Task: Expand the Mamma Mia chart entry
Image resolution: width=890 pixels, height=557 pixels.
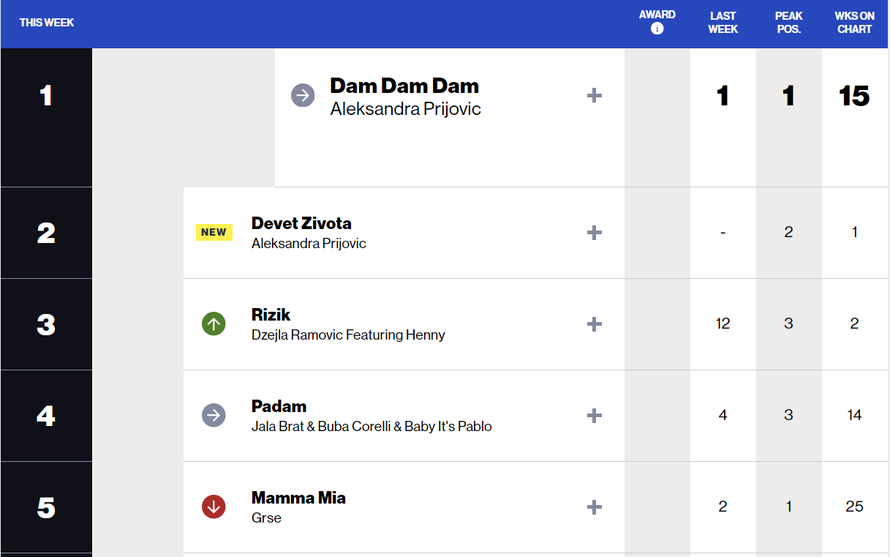Action: [x=594, y=507]
